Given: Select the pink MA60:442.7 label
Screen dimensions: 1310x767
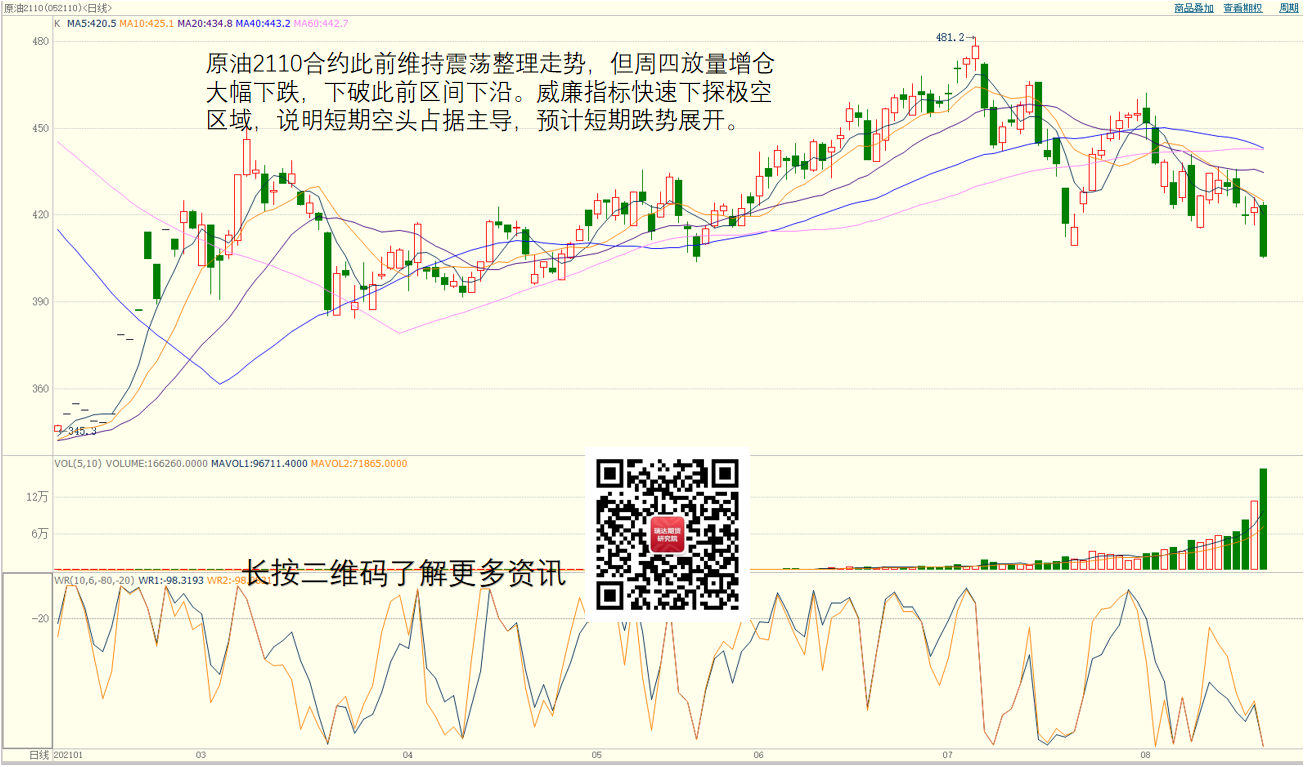Looking at the screenshot, I should 320,23.
